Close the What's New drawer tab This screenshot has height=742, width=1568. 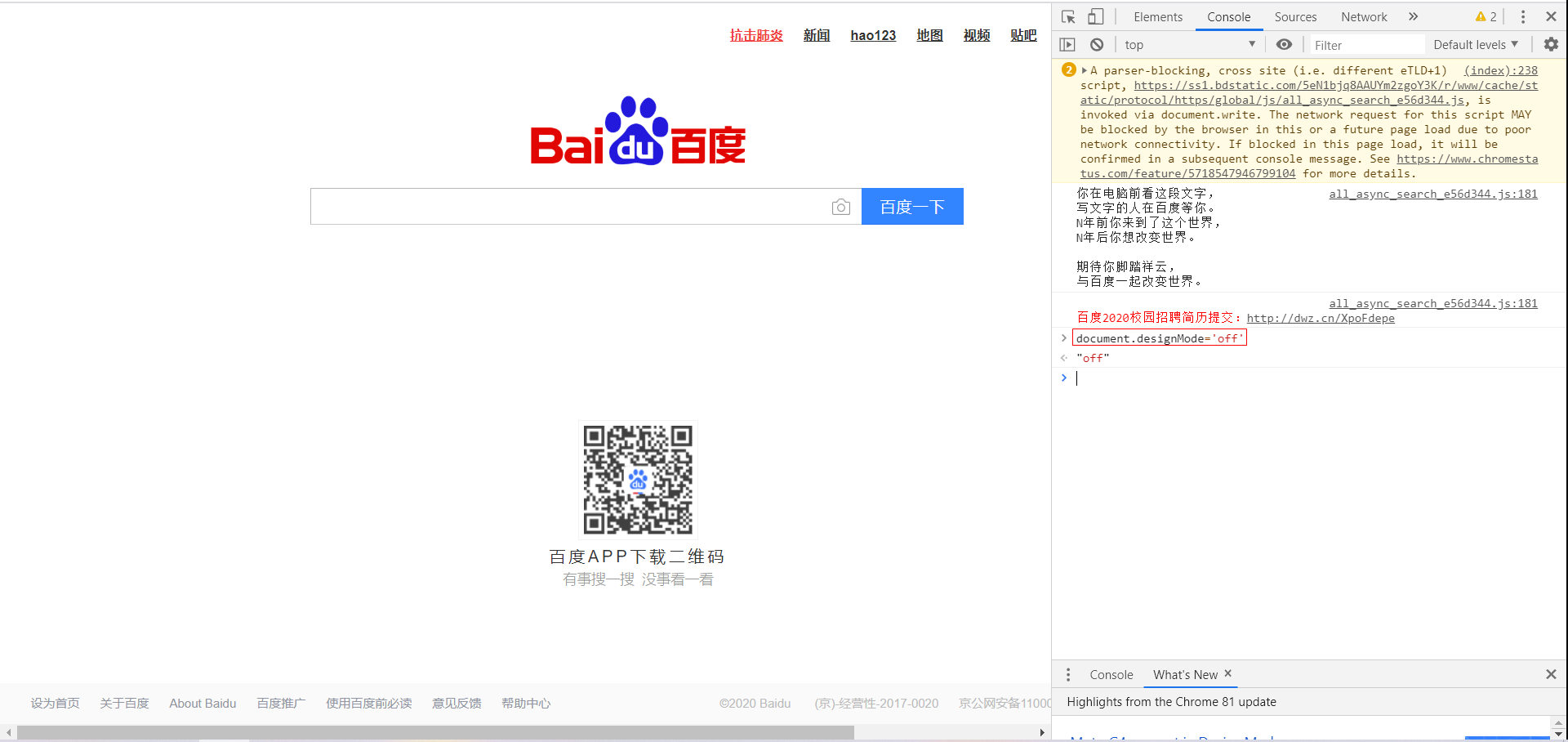coord(1227,674)
